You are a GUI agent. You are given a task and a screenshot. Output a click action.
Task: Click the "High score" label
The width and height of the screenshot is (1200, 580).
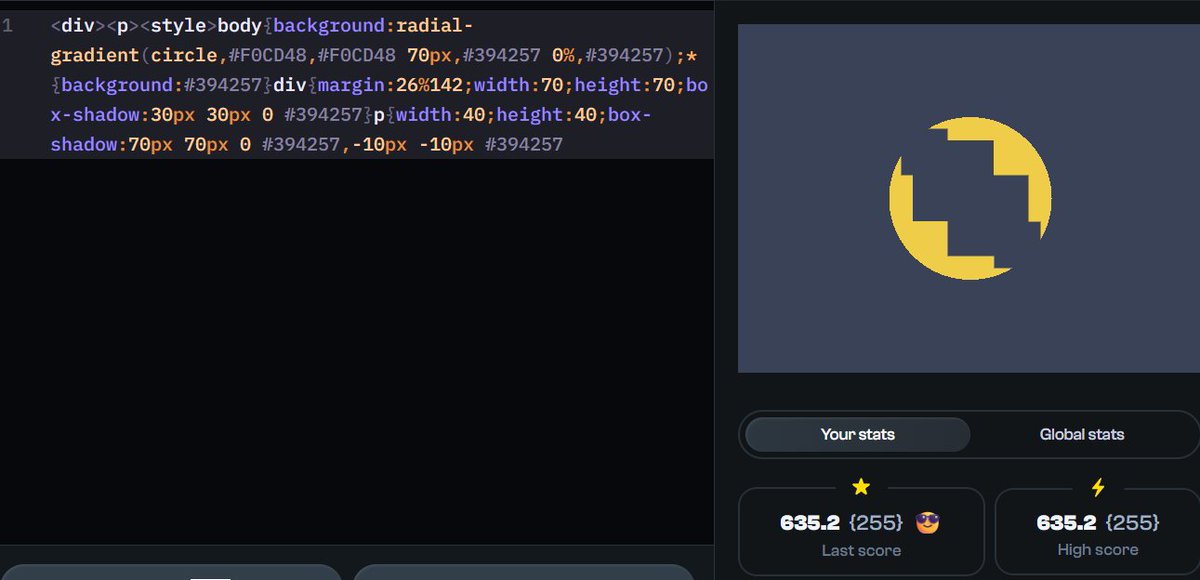tap(1098, 550)
